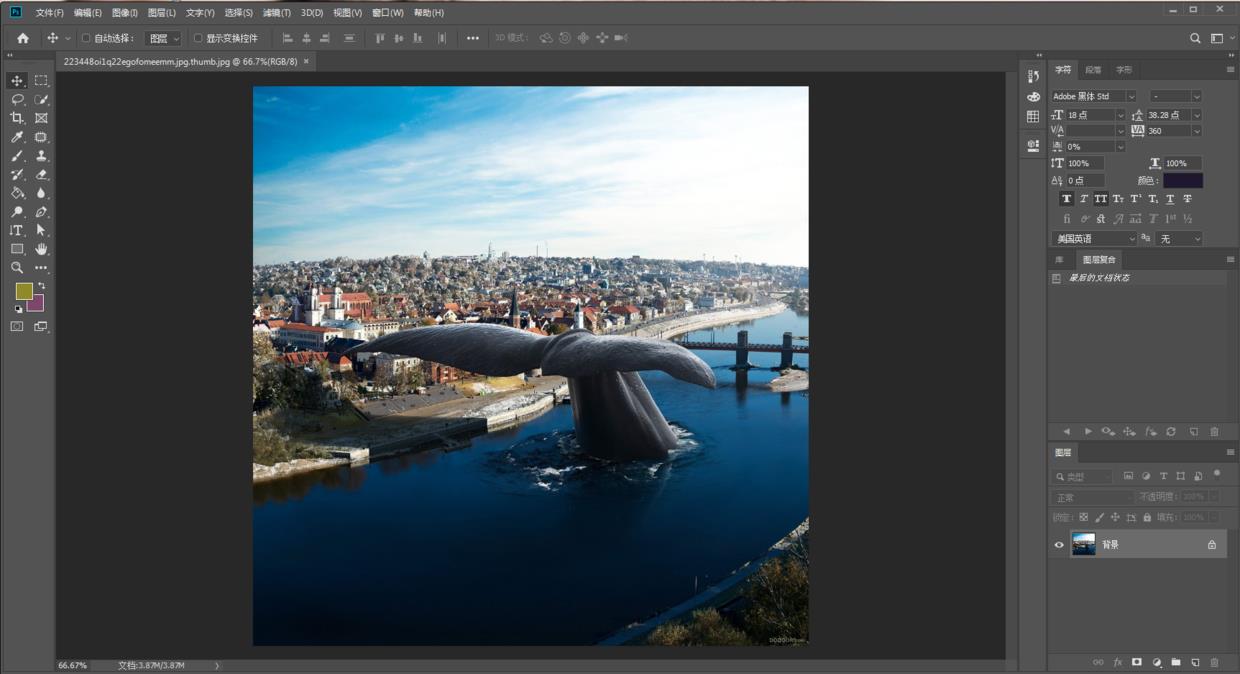The height and width of the screenshot is (674, 1240).
Task: Click the Home icon in options bar
Action: pyautogui.click(x=23, y=38)
